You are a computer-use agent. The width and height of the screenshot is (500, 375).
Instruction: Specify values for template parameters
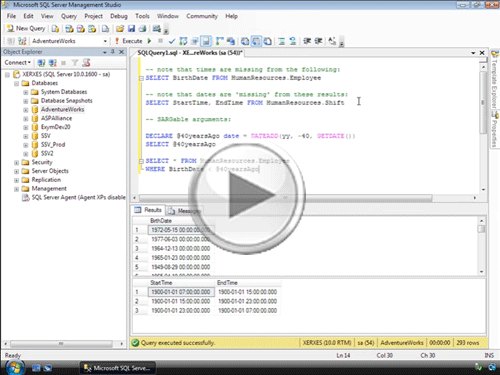point(332,41)
